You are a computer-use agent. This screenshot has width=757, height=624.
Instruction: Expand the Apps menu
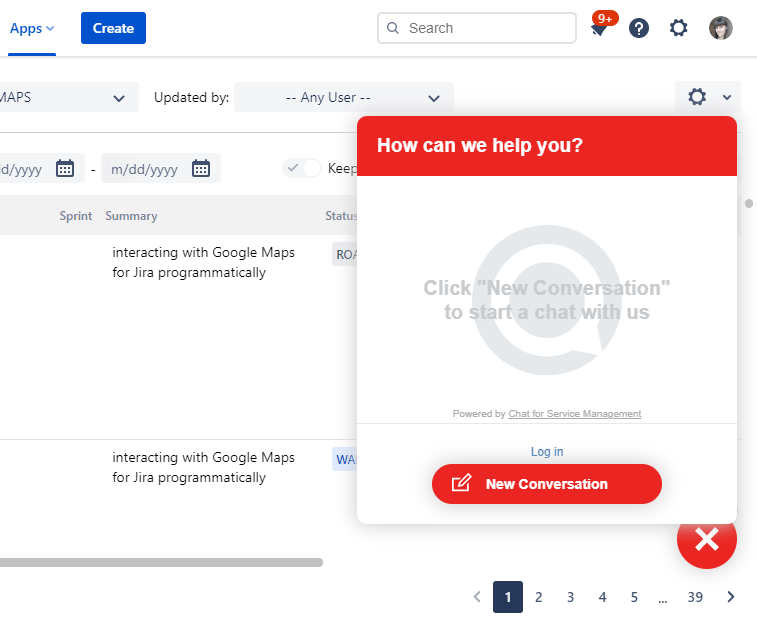click(x=32, y=28)
